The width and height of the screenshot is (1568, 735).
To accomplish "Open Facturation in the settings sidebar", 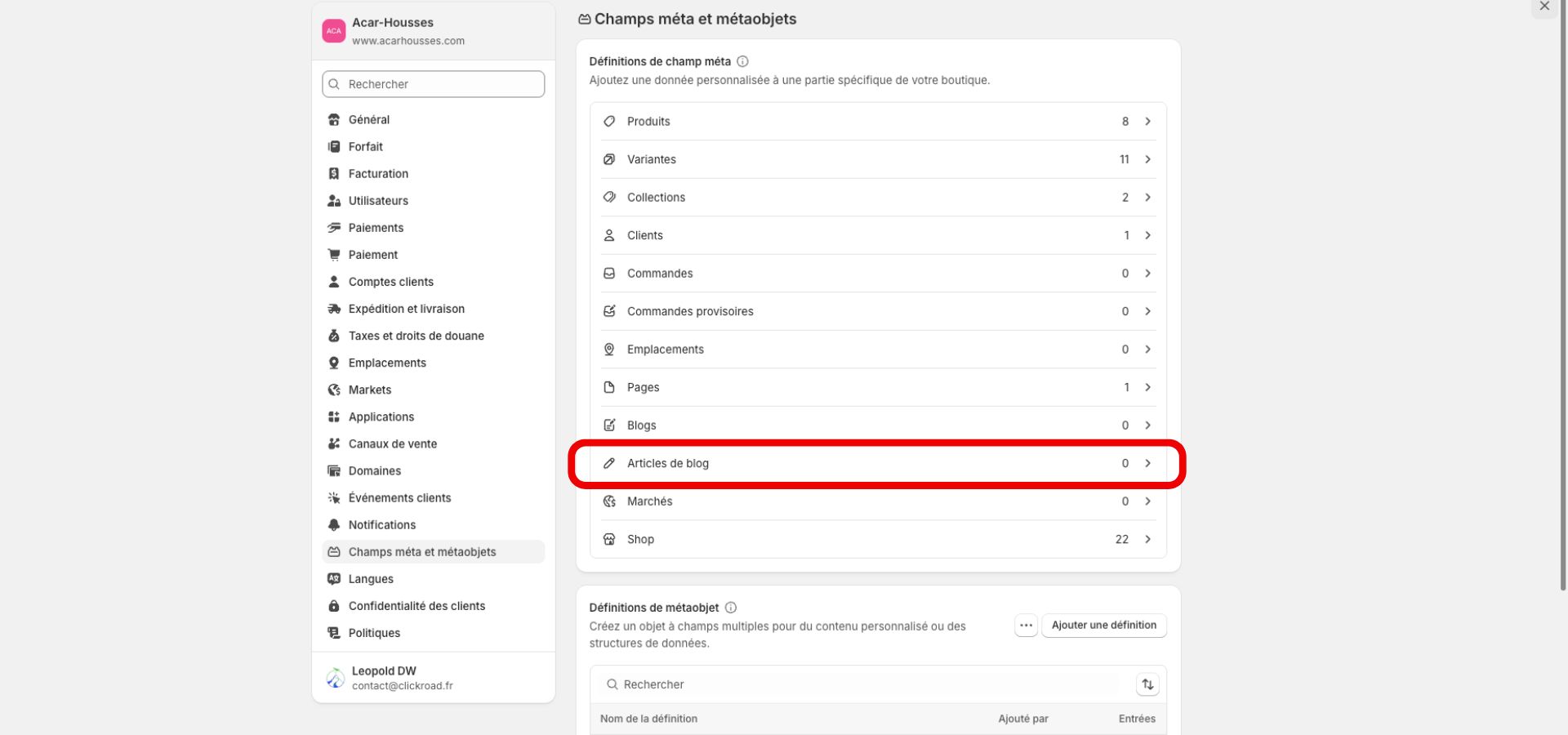I will pos(378,174).
